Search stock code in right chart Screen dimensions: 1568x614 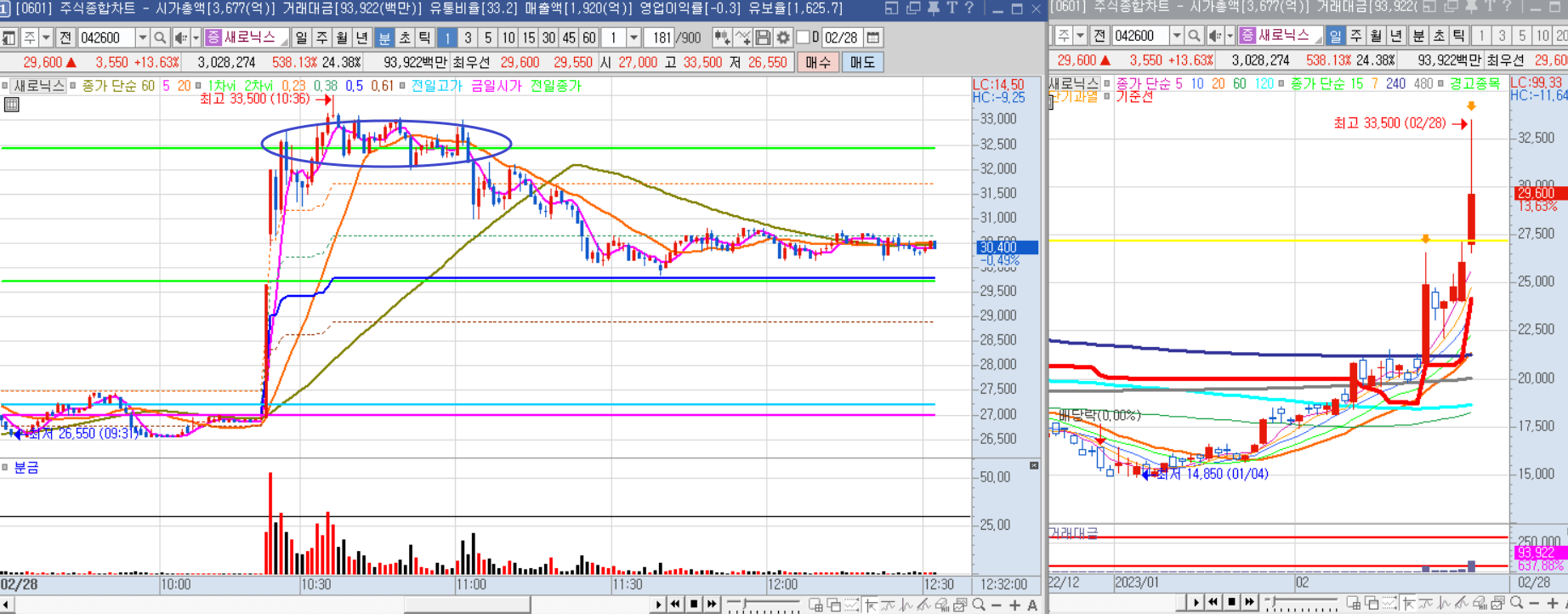[1194, 36]
